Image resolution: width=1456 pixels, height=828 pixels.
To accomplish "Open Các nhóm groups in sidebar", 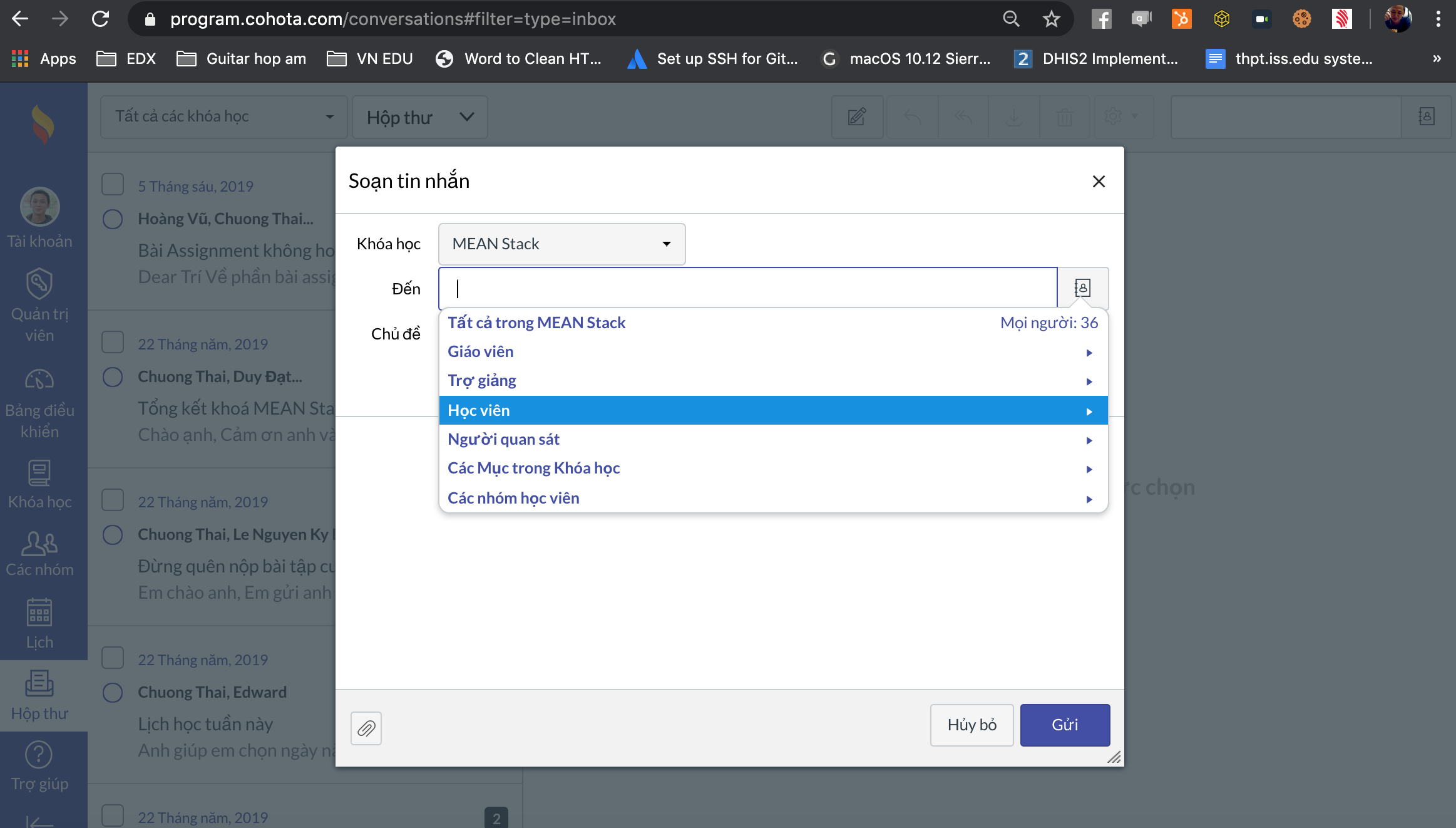I will pos(40,554).
